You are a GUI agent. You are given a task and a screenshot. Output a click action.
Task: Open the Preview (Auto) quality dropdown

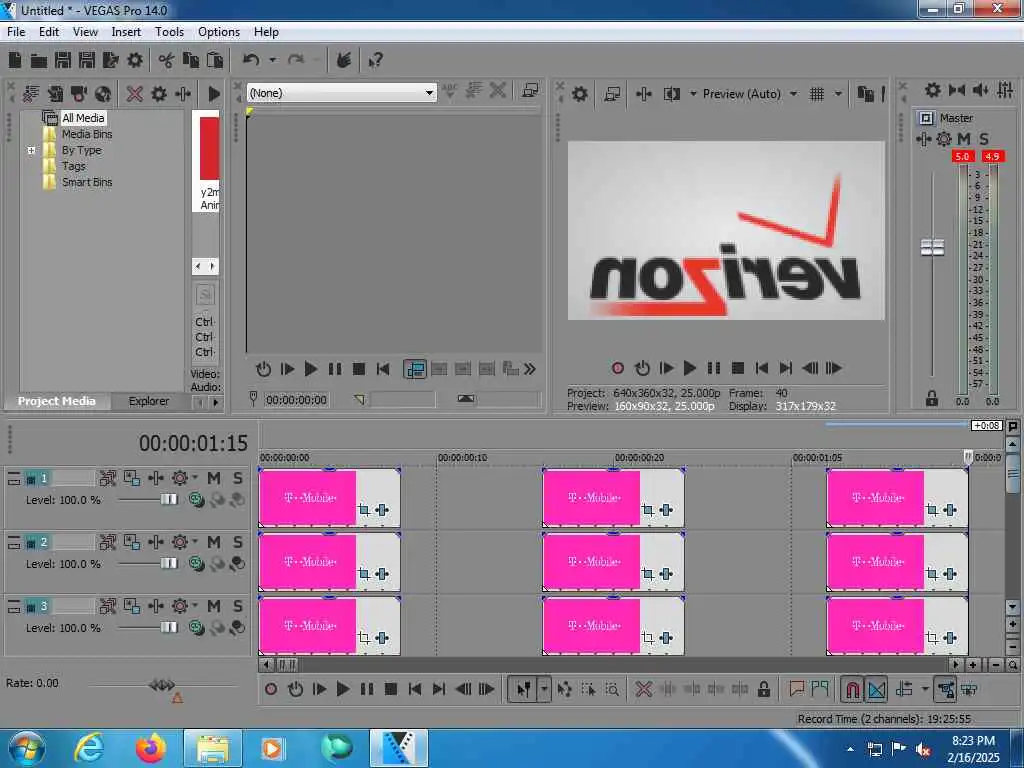(x=793, y=94)
